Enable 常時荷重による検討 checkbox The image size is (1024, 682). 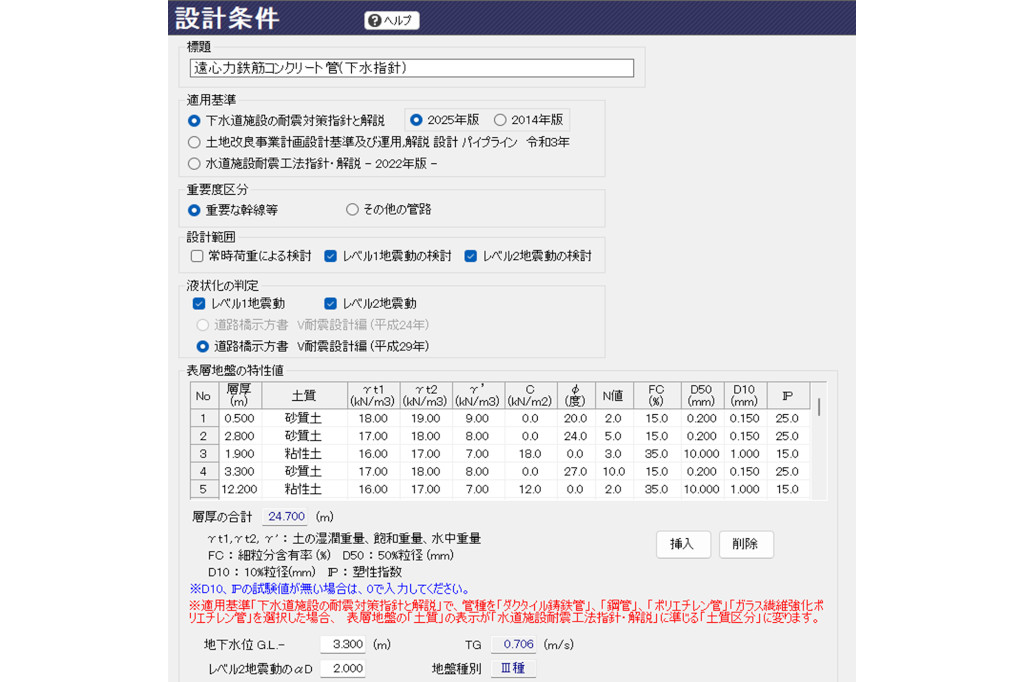click(197, 256)
